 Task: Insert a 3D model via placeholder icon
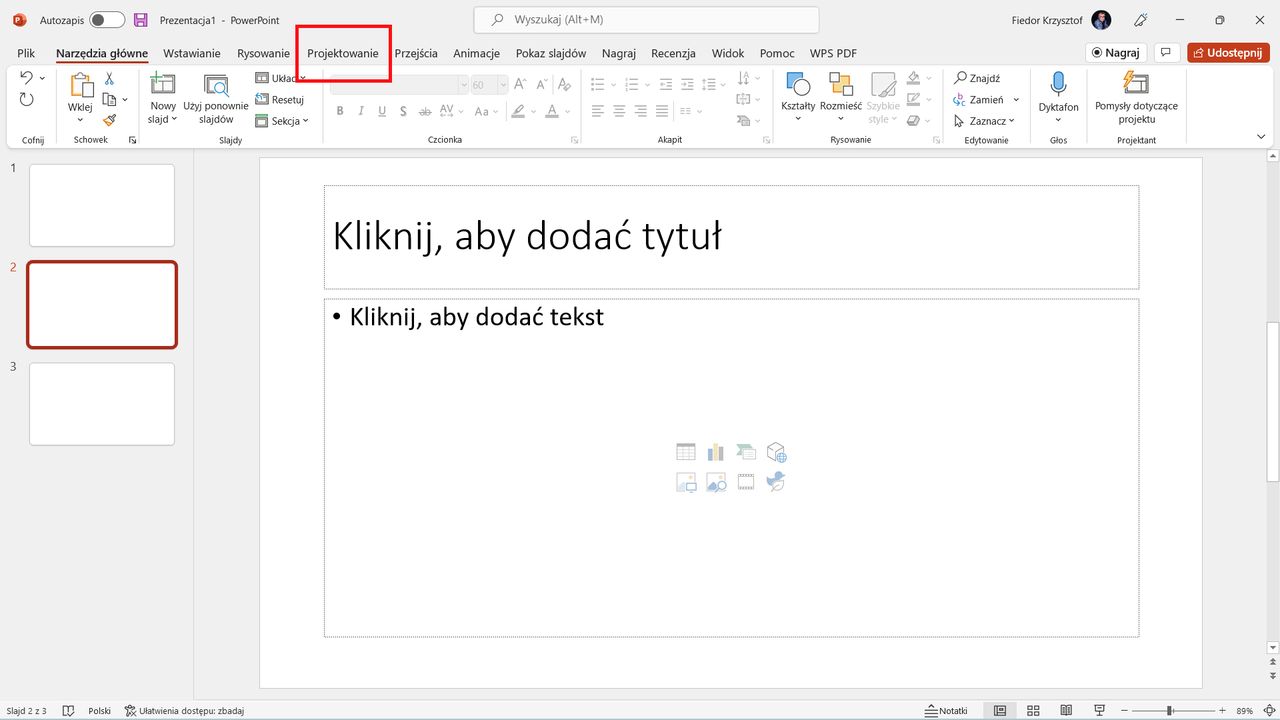(776, 451)
